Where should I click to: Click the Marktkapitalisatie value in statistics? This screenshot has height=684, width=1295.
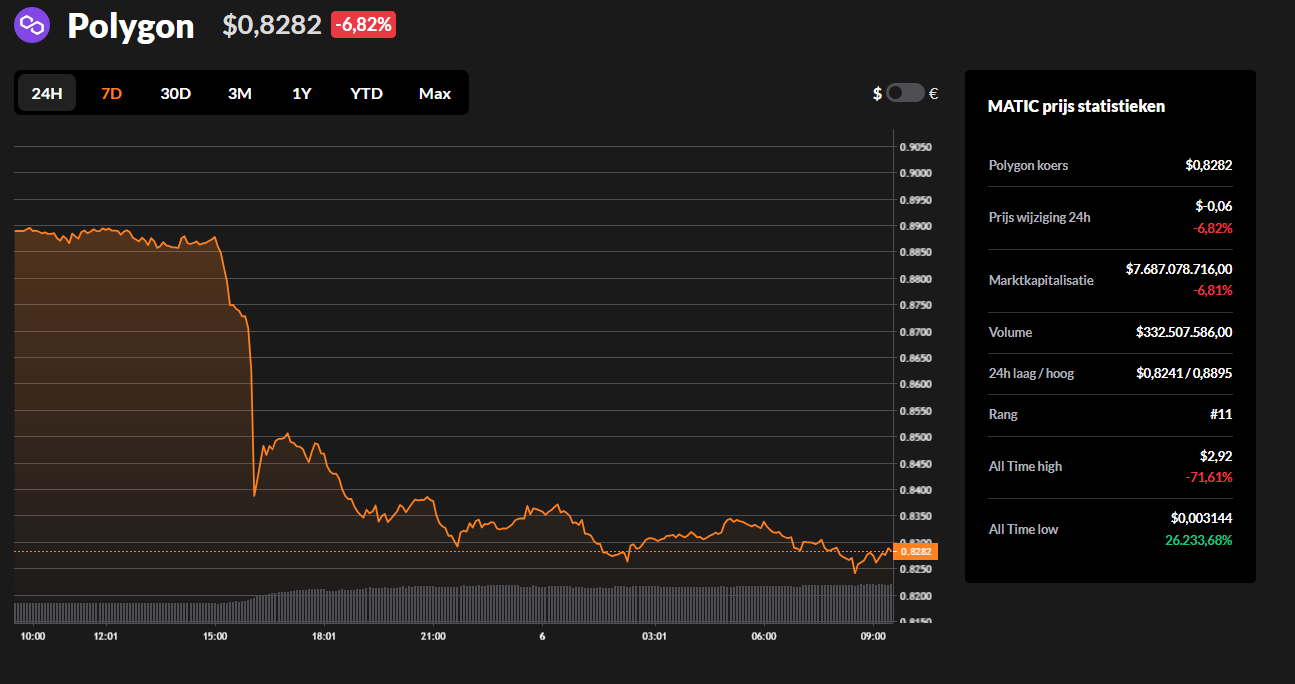[1178, 269]
